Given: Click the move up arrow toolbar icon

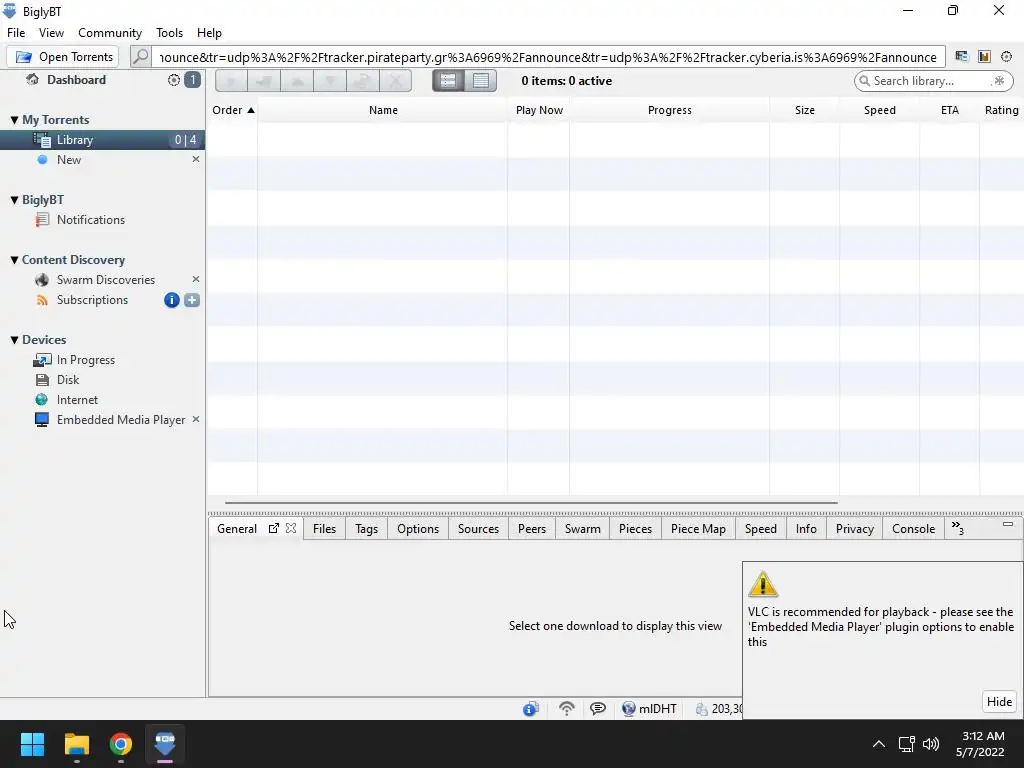Looking at the screenshot, I should (x=297, y=81).
